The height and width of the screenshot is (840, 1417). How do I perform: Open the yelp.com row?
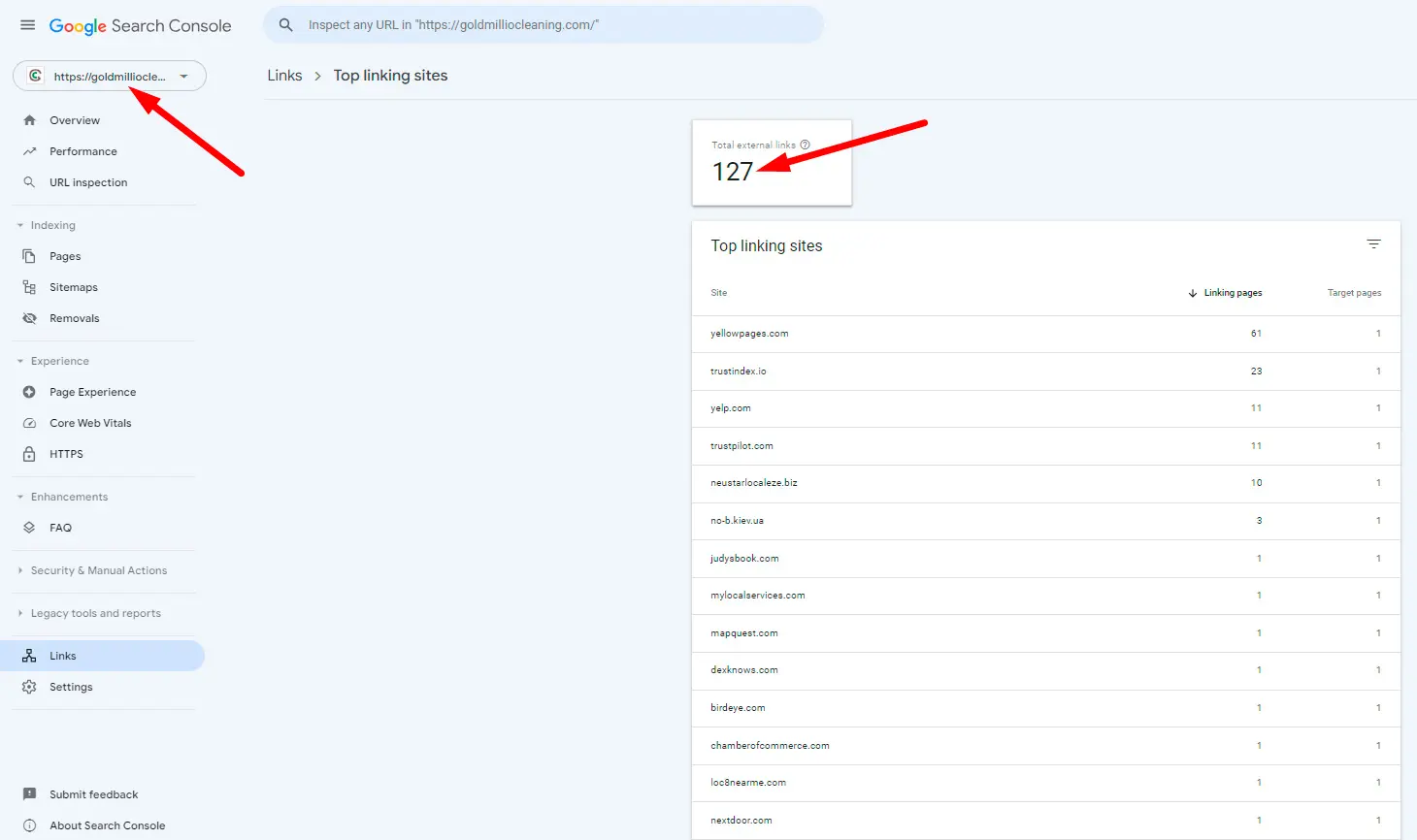[x=1046, y=408]
